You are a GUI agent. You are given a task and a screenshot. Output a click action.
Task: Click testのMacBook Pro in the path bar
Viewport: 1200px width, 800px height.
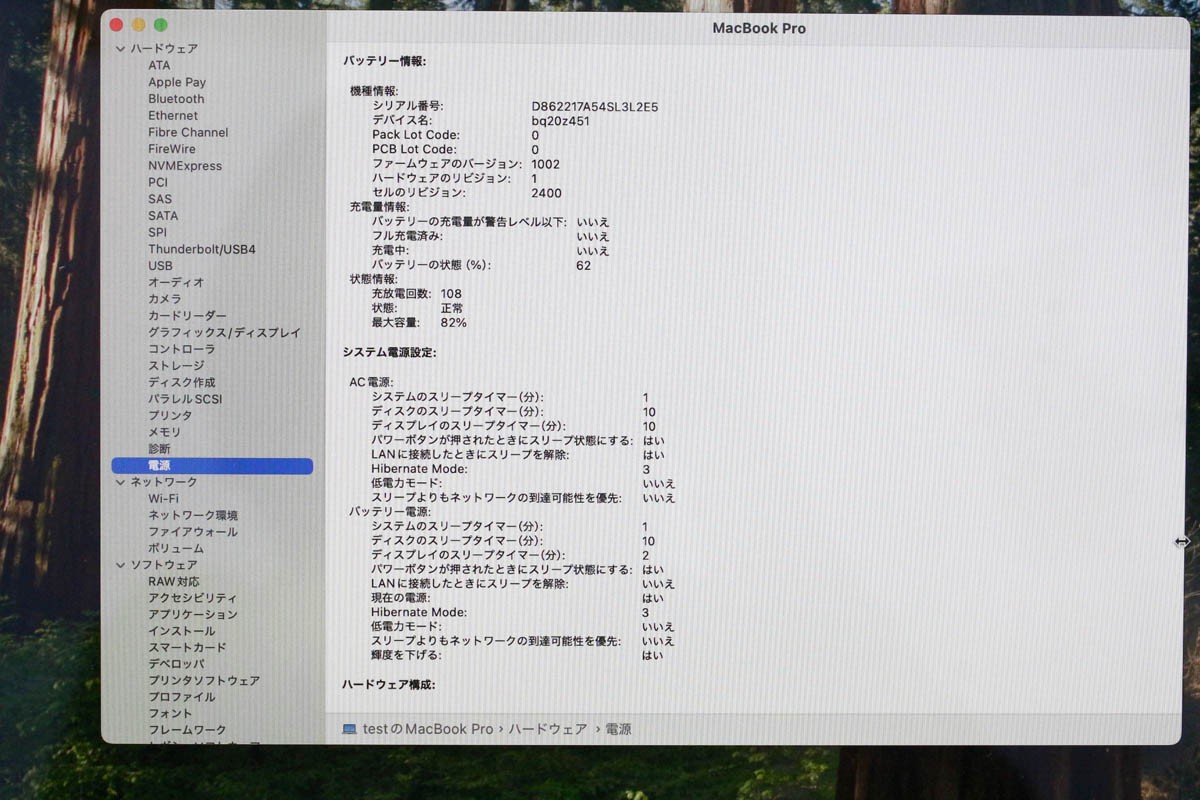point(428,730)
